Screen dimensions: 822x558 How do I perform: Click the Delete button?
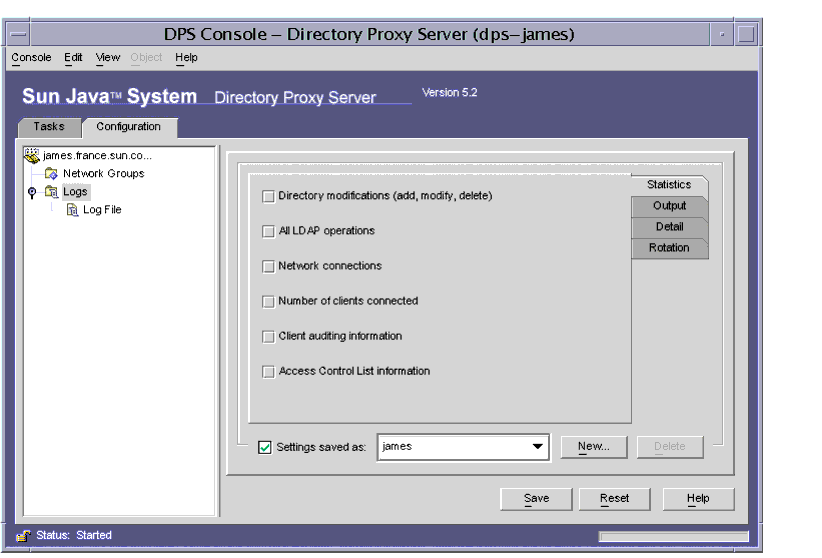tap(670, 447)
